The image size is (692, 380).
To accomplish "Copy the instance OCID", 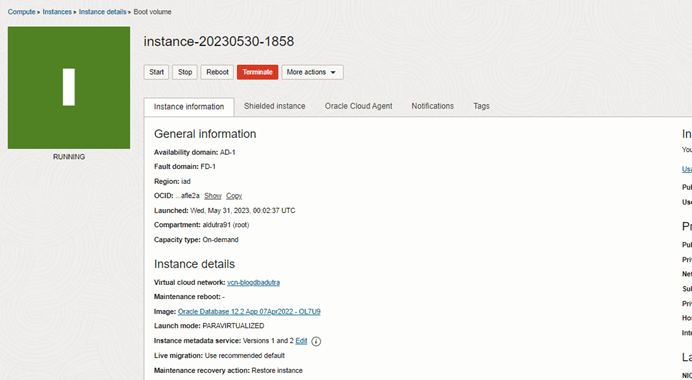I will [x=234, y=196].
